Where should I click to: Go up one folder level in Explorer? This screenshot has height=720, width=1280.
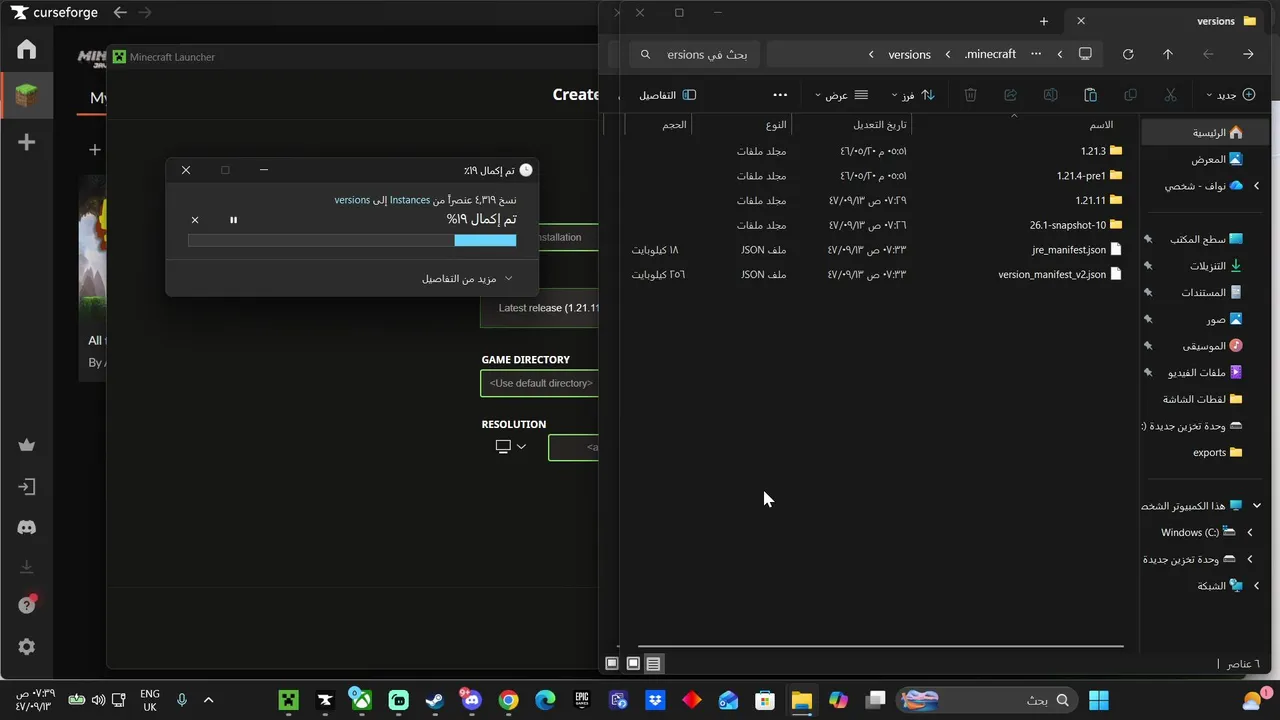[1167, 54]
